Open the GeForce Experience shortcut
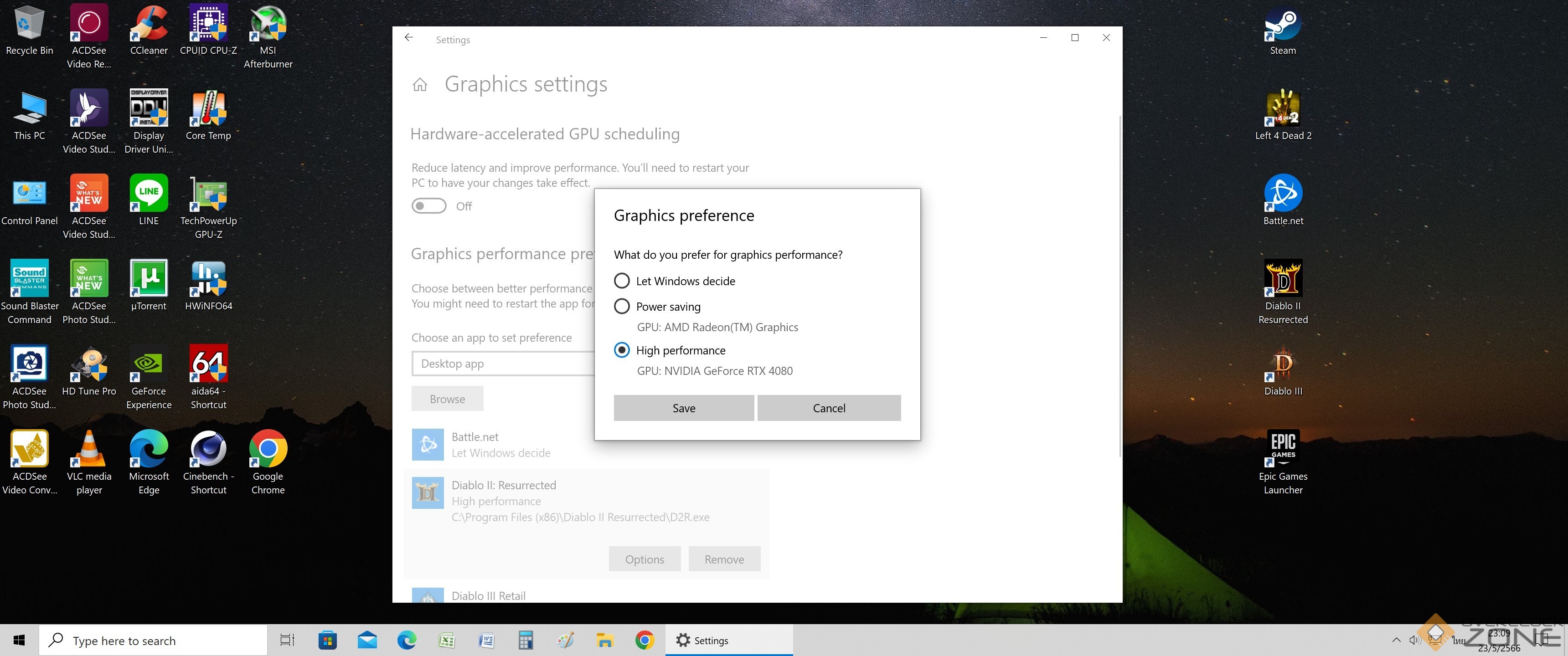 149,377
